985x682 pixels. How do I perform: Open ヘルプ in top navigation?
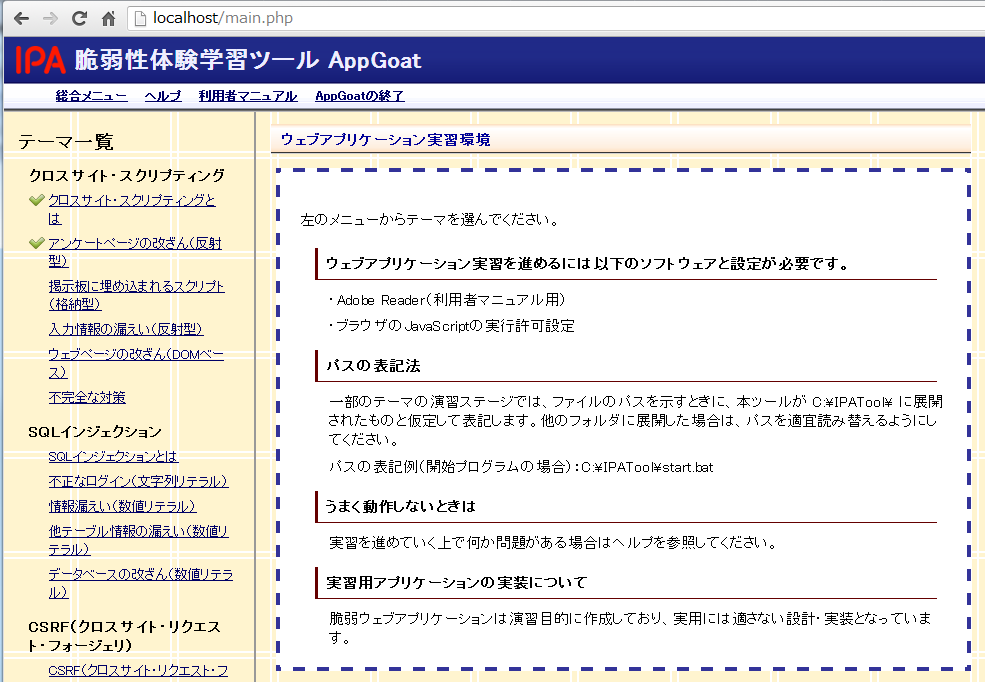(x=163, y=96)
